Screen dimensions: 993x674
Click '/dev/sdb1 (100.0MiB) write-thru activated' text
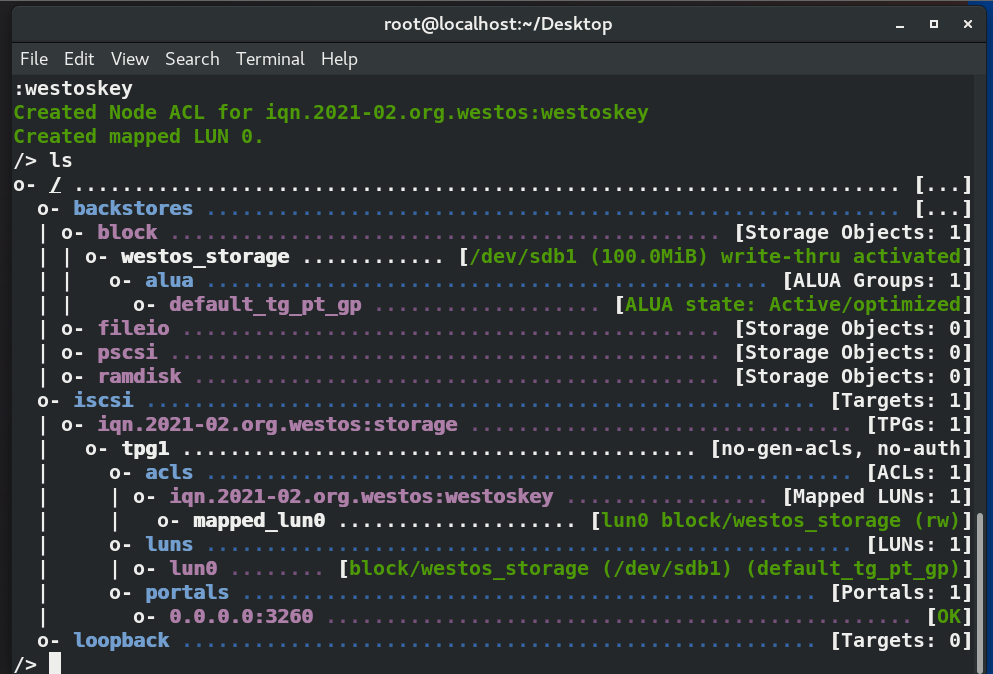pyautogui.click(x=716, y=257)
